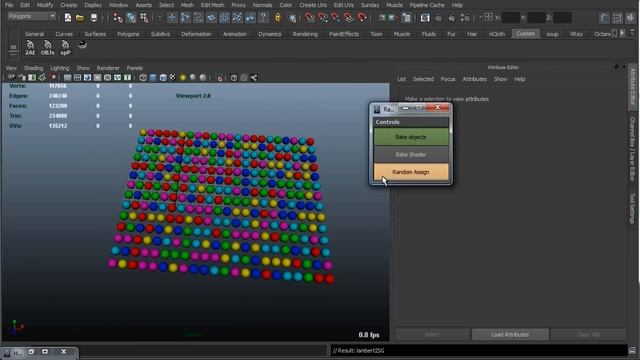640x360 pixels.
Task: Open the Attribute Editor Focus menu
Action: point(448,79)
